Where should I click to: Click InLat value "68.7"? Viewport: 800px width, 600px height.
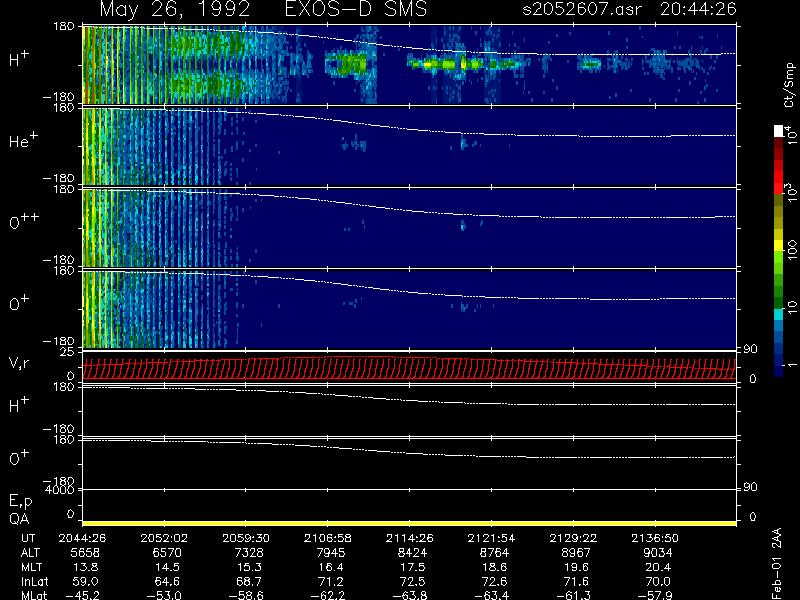[248, 581]
